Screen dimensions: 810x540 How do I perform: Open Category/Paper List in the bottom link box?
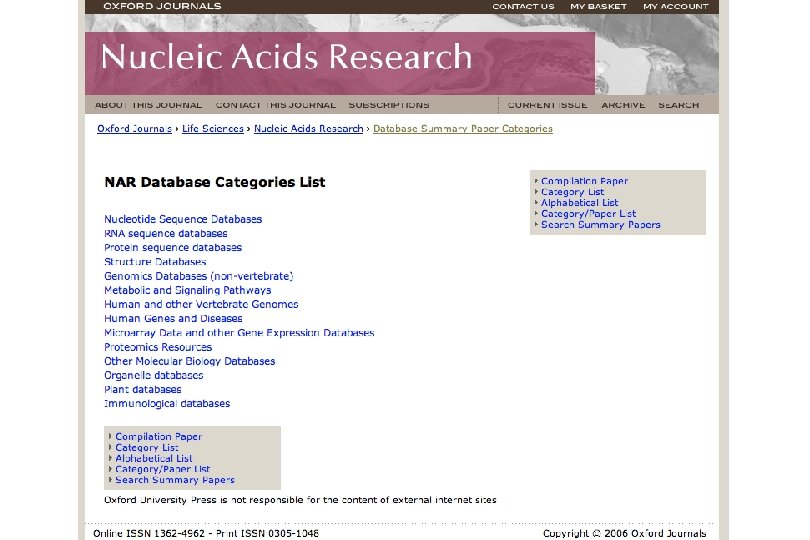(163, 469)
